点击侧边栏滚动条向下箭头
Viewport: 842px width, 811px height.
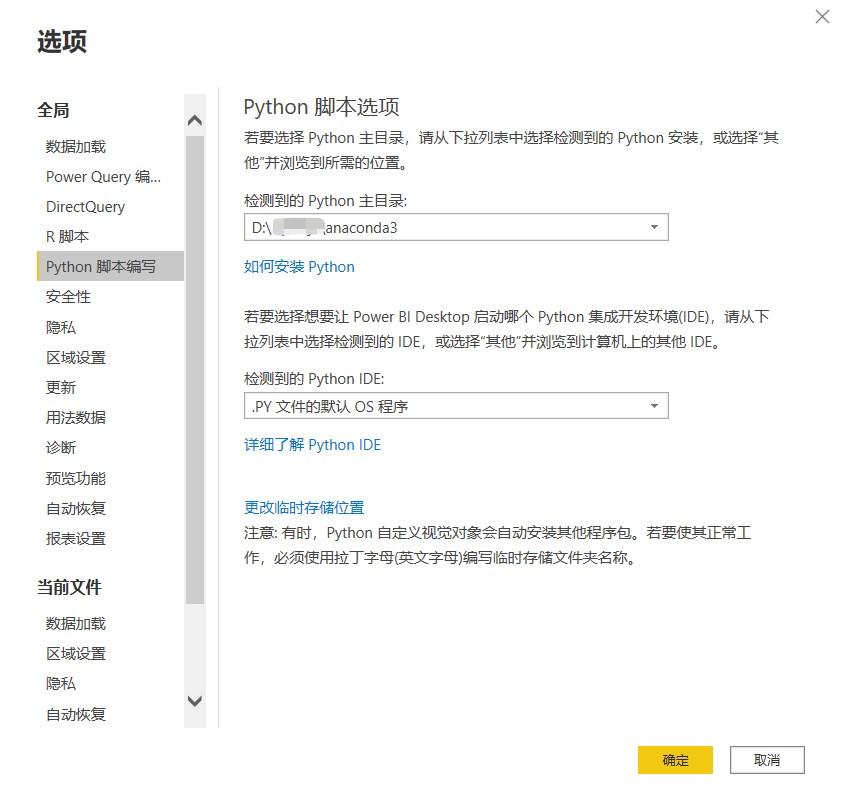194,702
